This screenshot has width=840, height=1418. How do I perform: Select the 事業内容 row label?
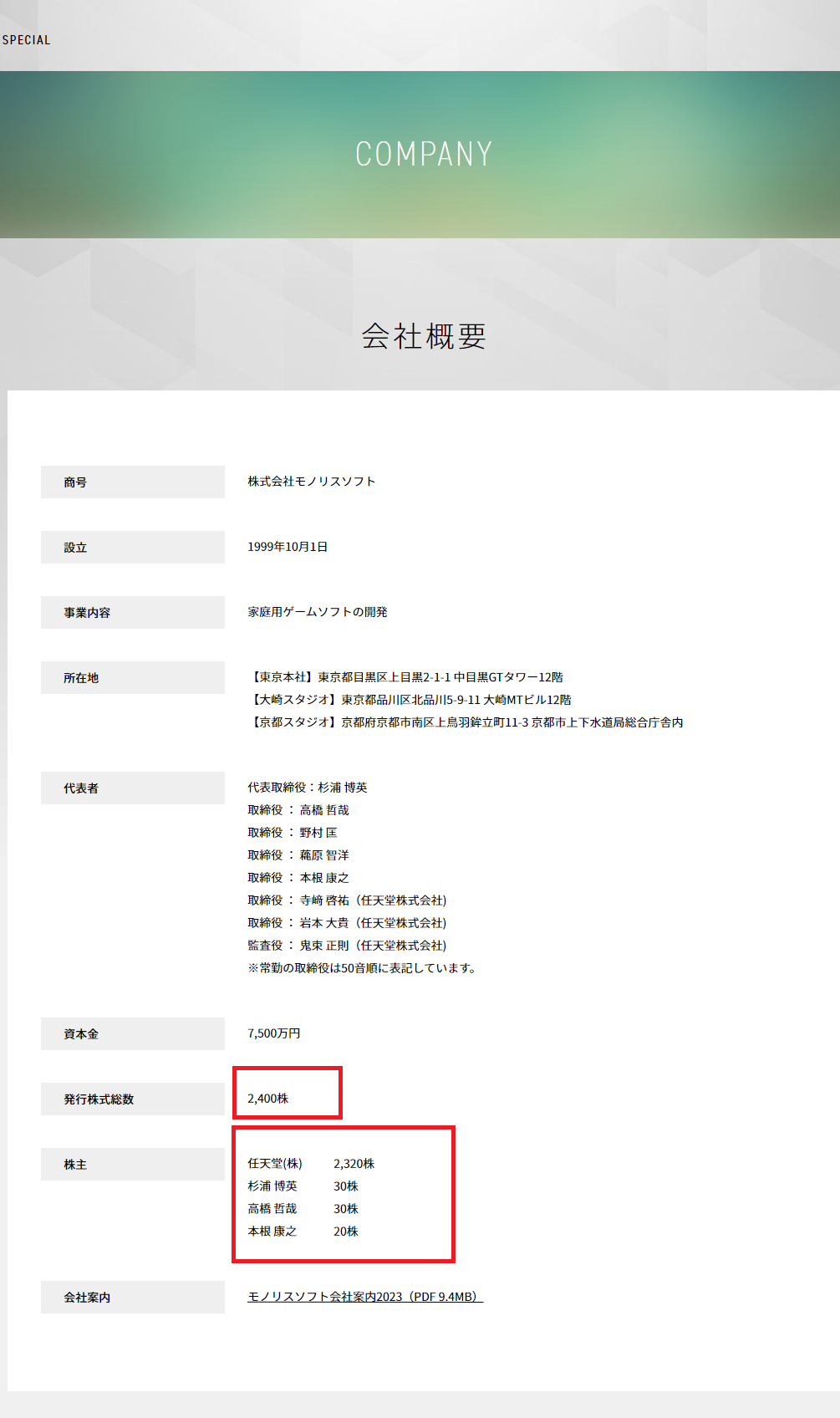(x=133, y=613)
